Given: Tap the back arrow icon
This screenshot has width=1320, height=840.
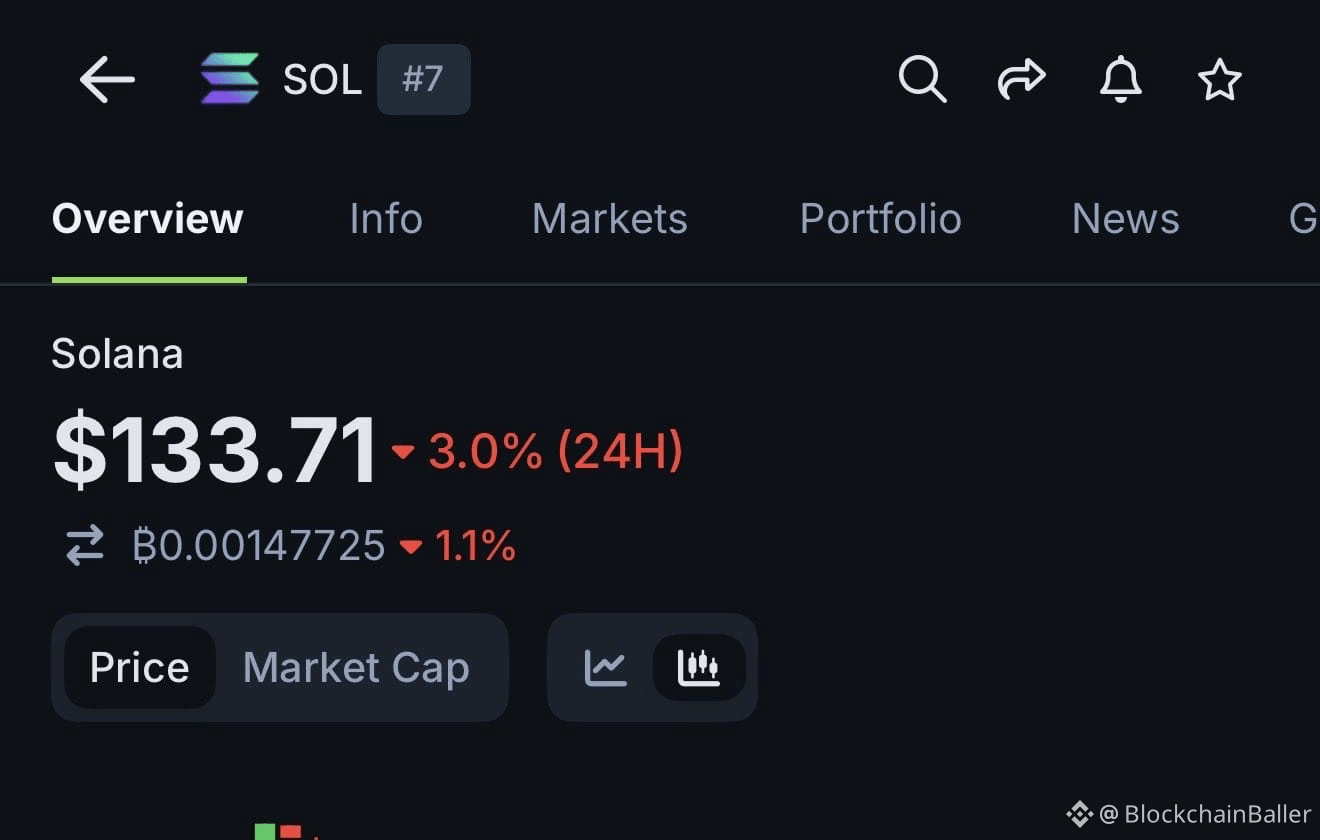Looking at the screenshot, I should tap(107, 79).
